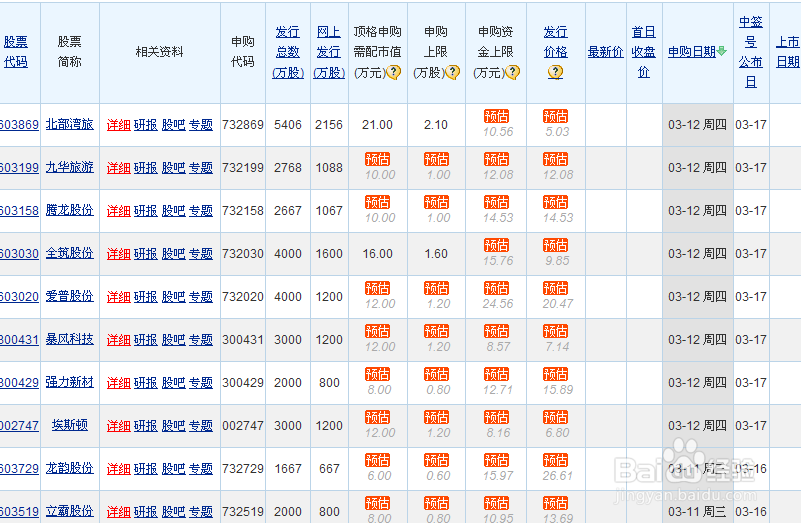Sort by 股票代码 column header

point(16,52)
